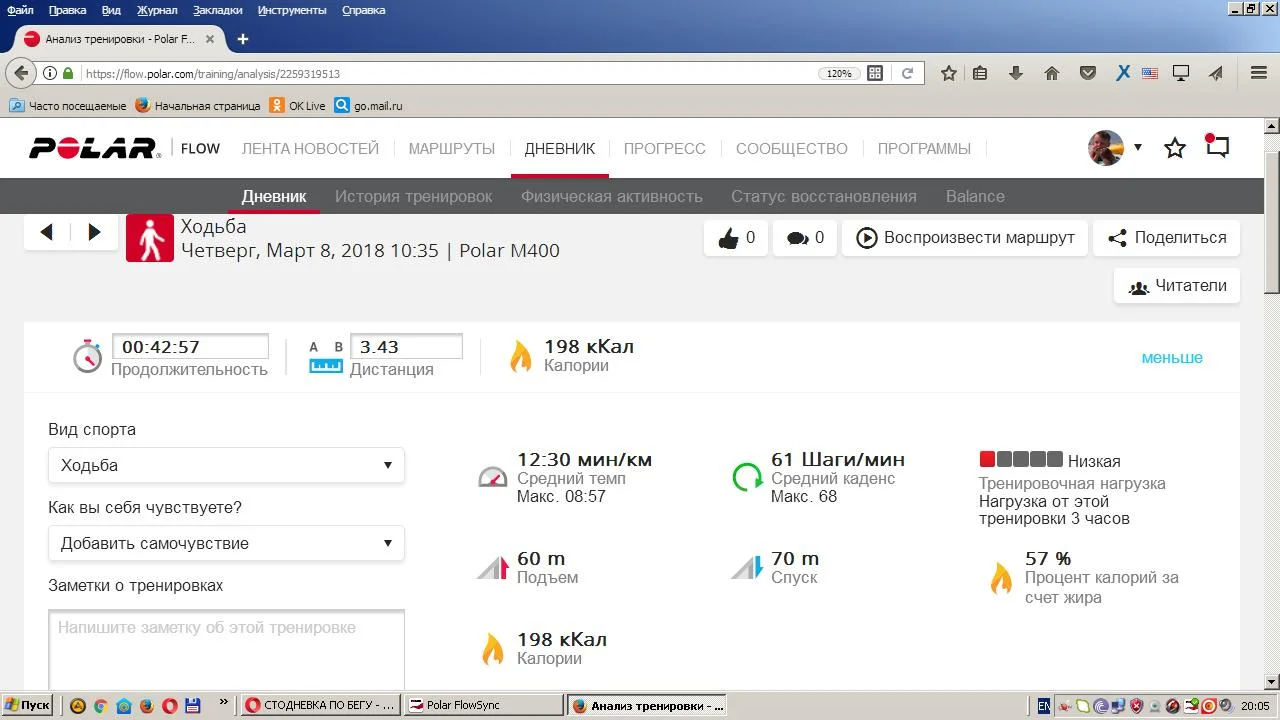Viewport: 1280px width, 720px height.
Task: Open МАРШРУТЫ in main navigation
Action: [452, 149]
